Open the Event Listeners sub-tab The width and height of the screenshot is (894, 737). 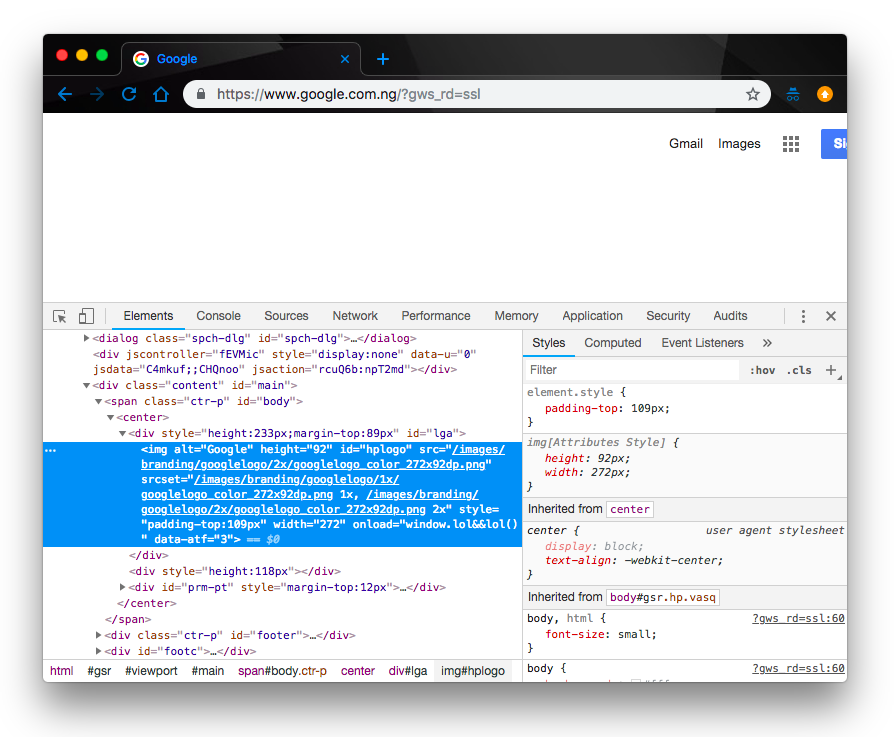[x=702, y=343]
